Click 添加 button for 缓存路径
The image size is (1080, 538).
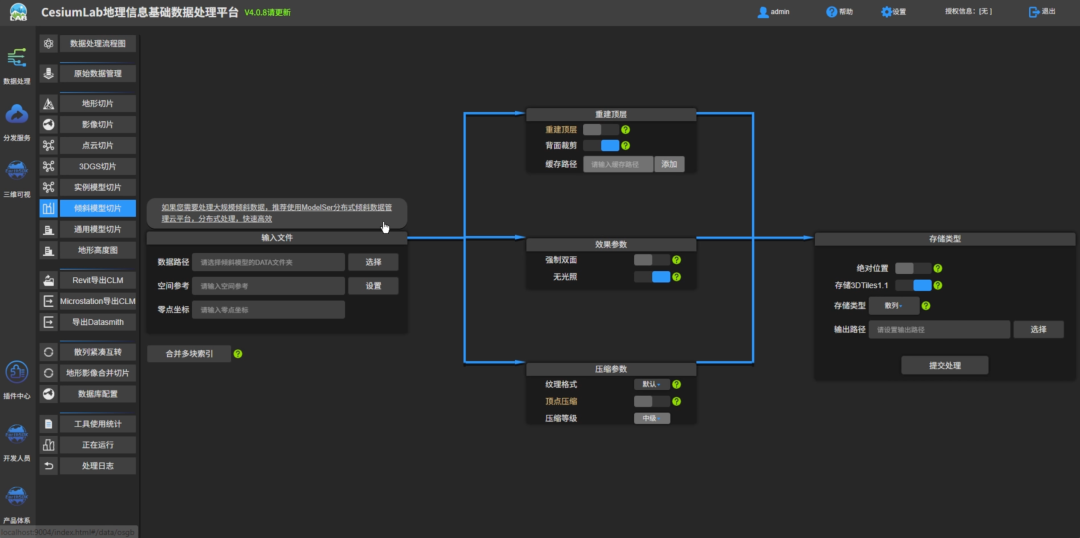click(669, 164)
